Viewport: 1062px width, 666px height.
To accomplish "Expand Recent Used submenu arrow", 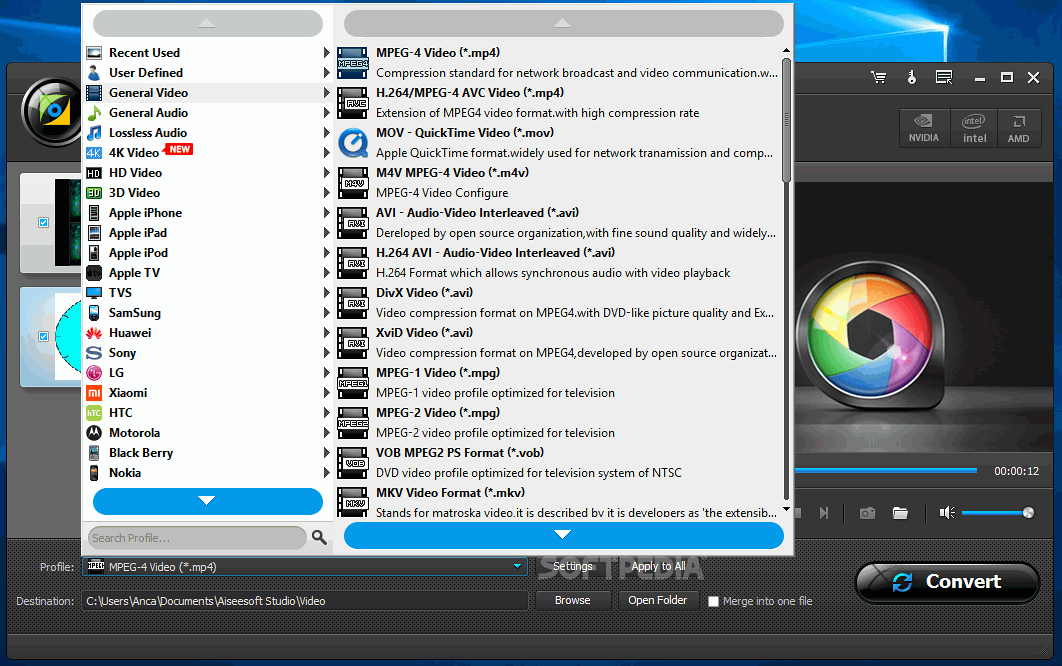I will pyautogui.click(x=326, y=52).
